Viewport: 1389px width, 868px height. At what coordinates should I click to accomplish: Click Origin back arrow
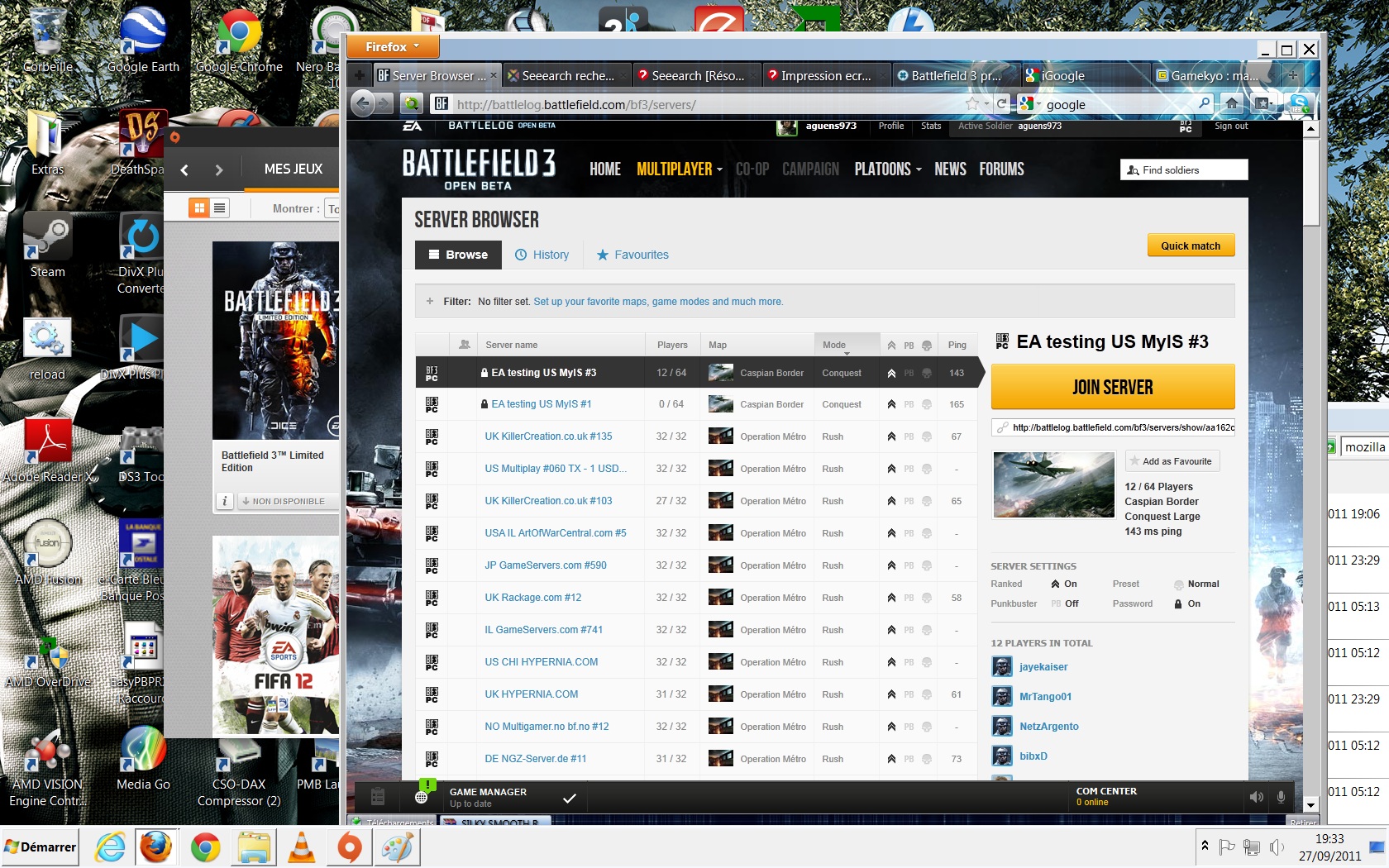[x=184, y=169]
